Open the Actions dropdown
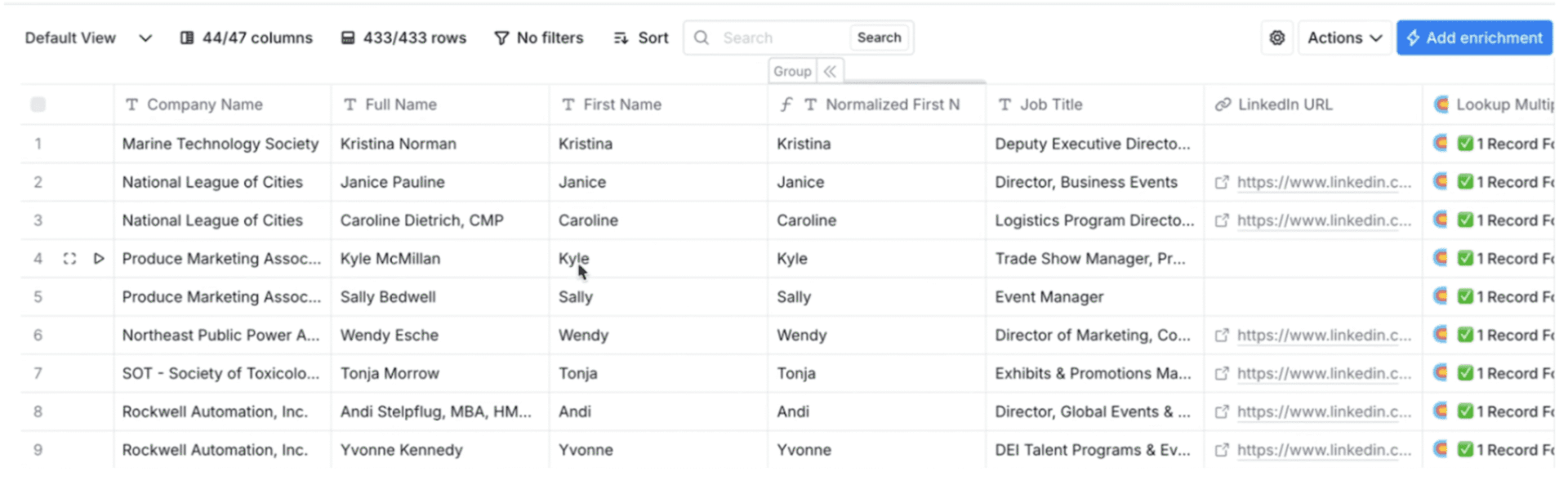Viewport: 1568px width, 489px height. click(x=1344, y=38)
